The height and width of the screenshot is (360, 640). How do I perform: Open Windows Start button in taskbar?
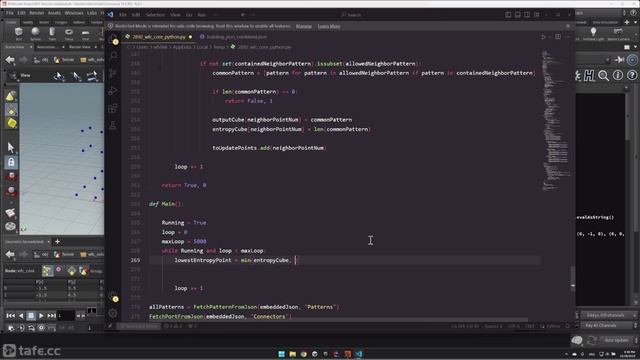click(x=282, y=354)
